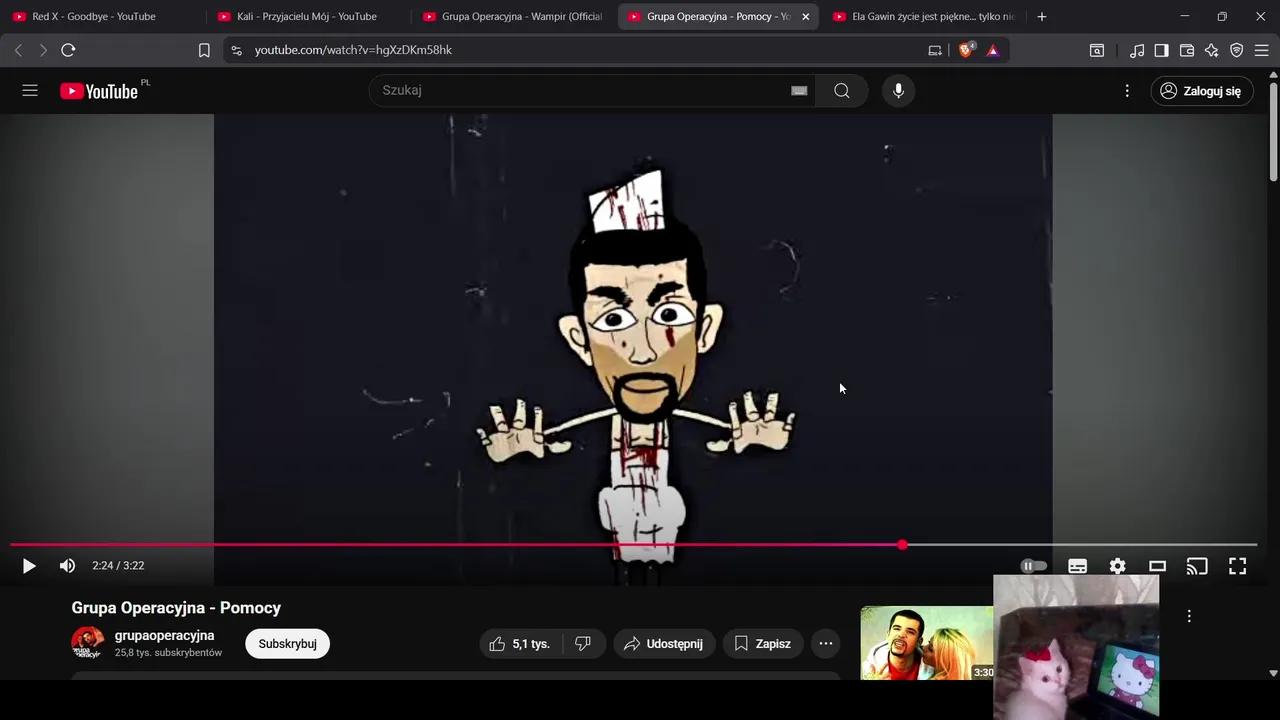This screenshot has width=1280, height=720.
Task: Open the options menu for the recommended video
Action: 1189,616
